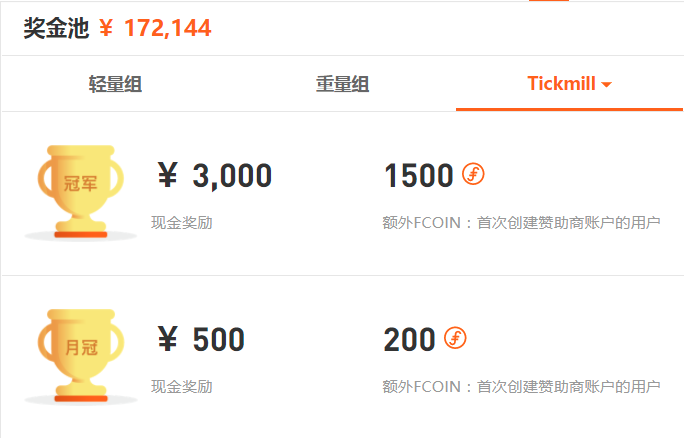Expand the Tickmill dropdown arrow

click(606, 85)
